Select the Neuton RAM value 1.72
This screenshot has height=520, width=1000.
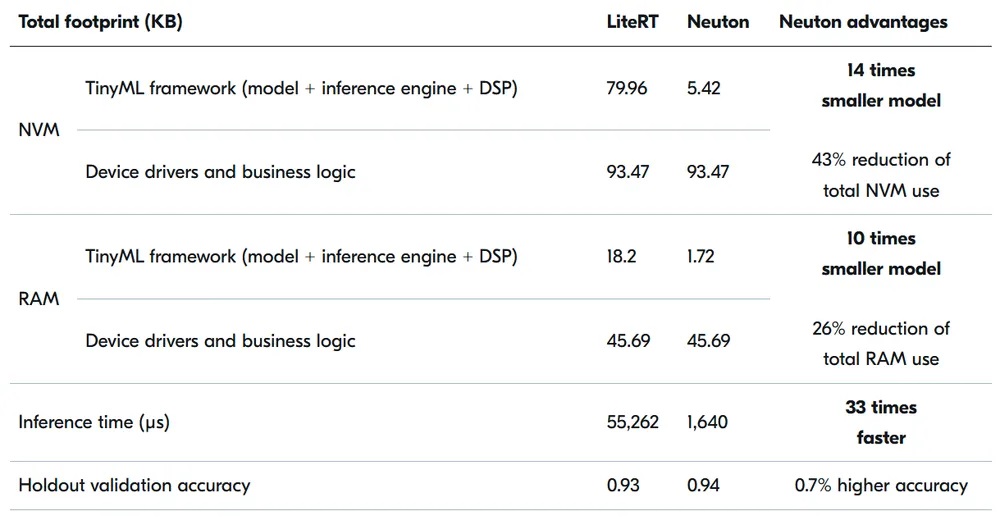tap(700, 256)
